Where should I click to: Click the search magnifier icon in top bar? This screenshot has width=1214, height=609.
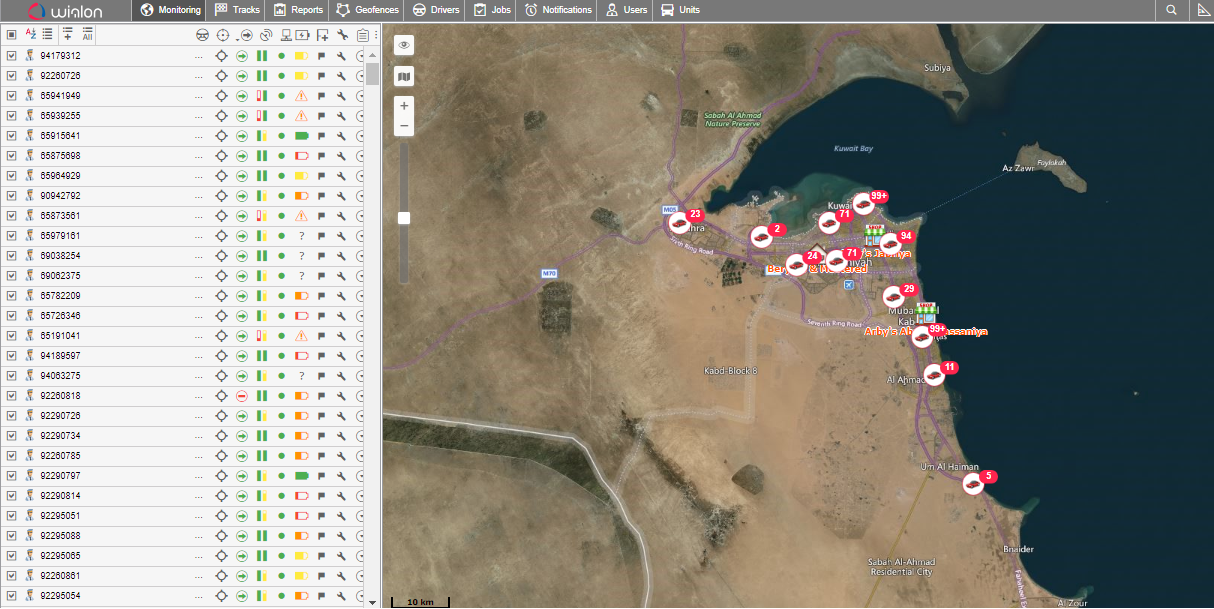[x=1171, y=10]
